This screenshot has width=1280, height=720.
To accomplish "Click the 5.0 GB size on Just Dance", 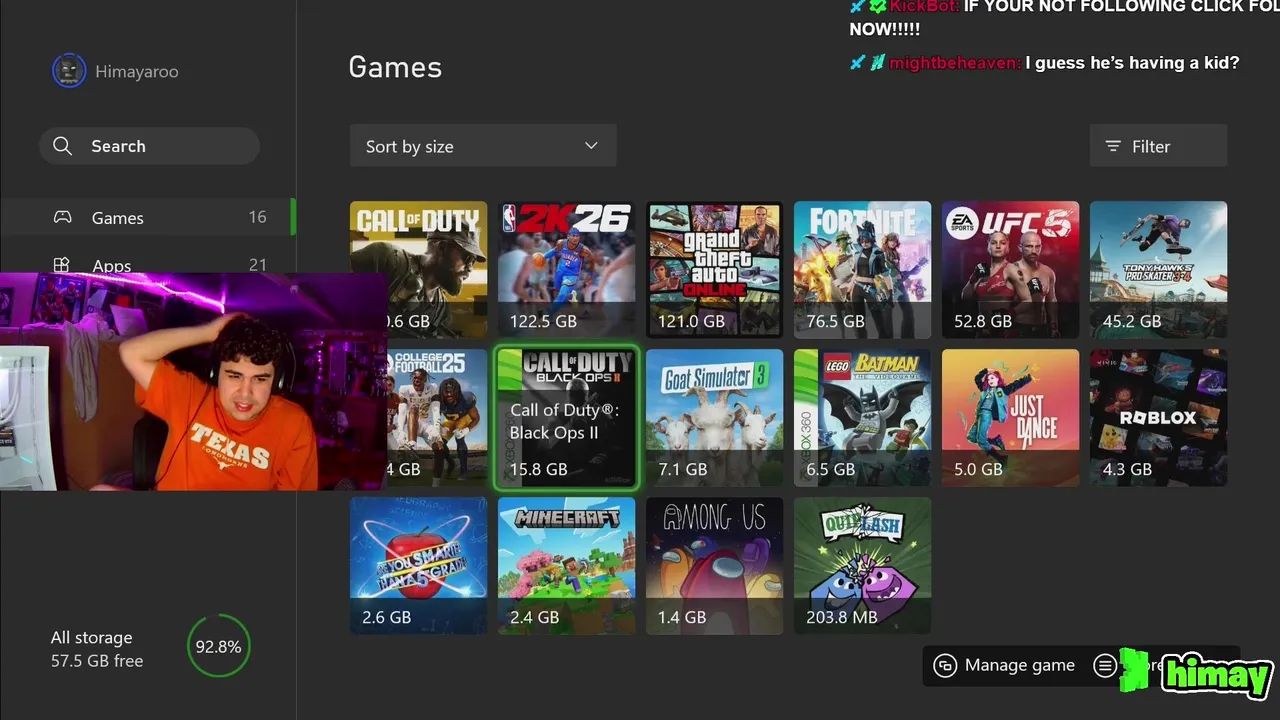I will [978, 469].
